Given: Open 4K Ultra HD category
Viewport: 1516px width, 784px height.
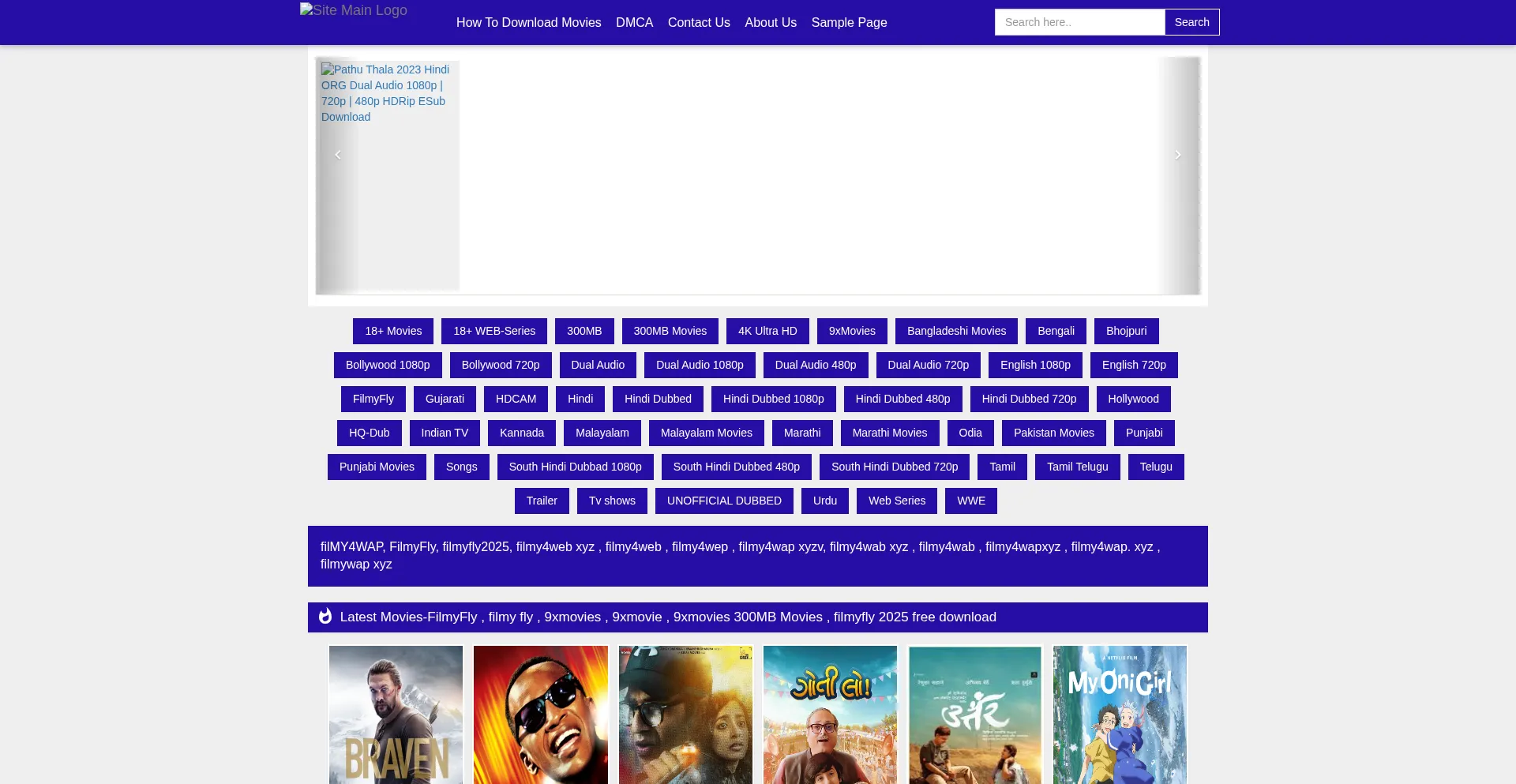Looking at the screenshot, I should [767, 332].
